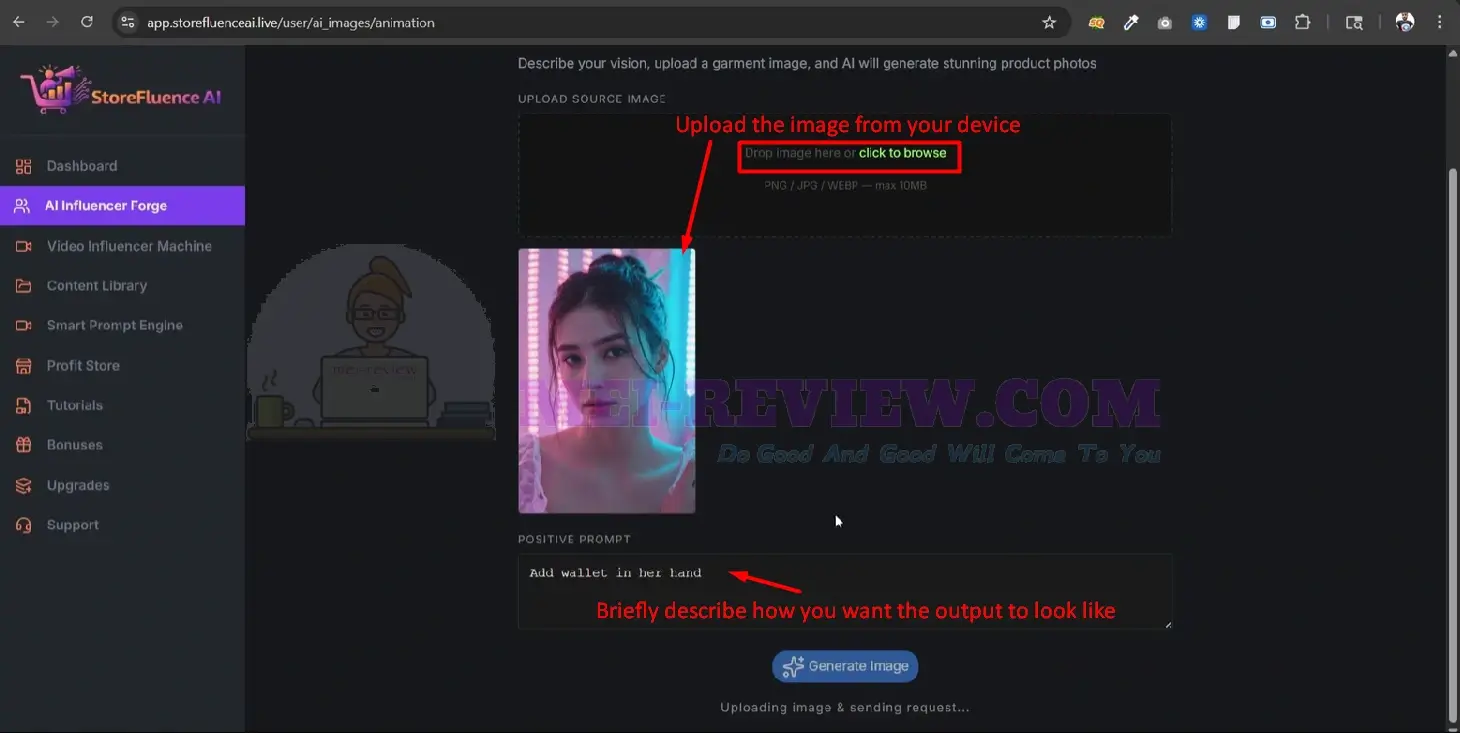Reload the page with the refresh icon
Viewport: 1460px width, 733px height.
point(87,22)
